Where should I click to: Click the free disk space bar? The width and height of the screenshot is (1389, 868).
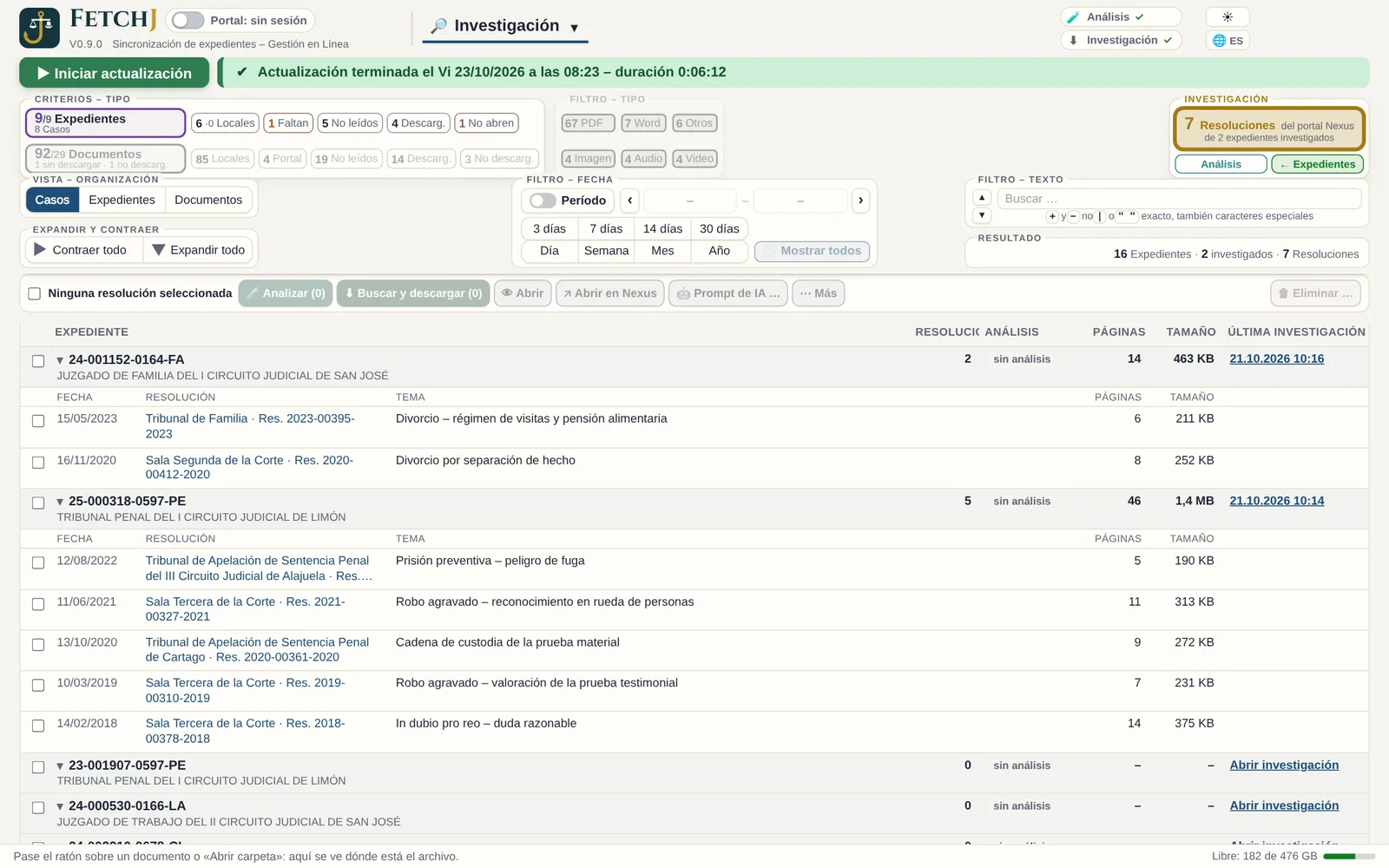[1348, 857]
